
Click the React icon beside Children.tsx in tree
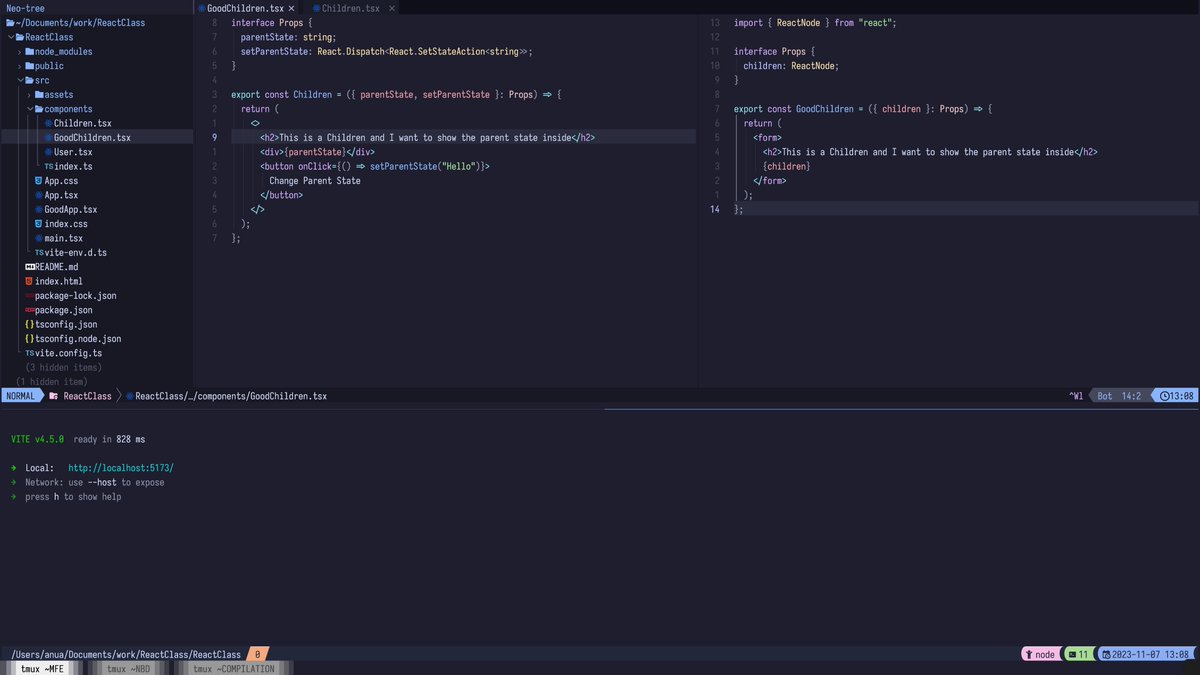click(x=48, y=123)
